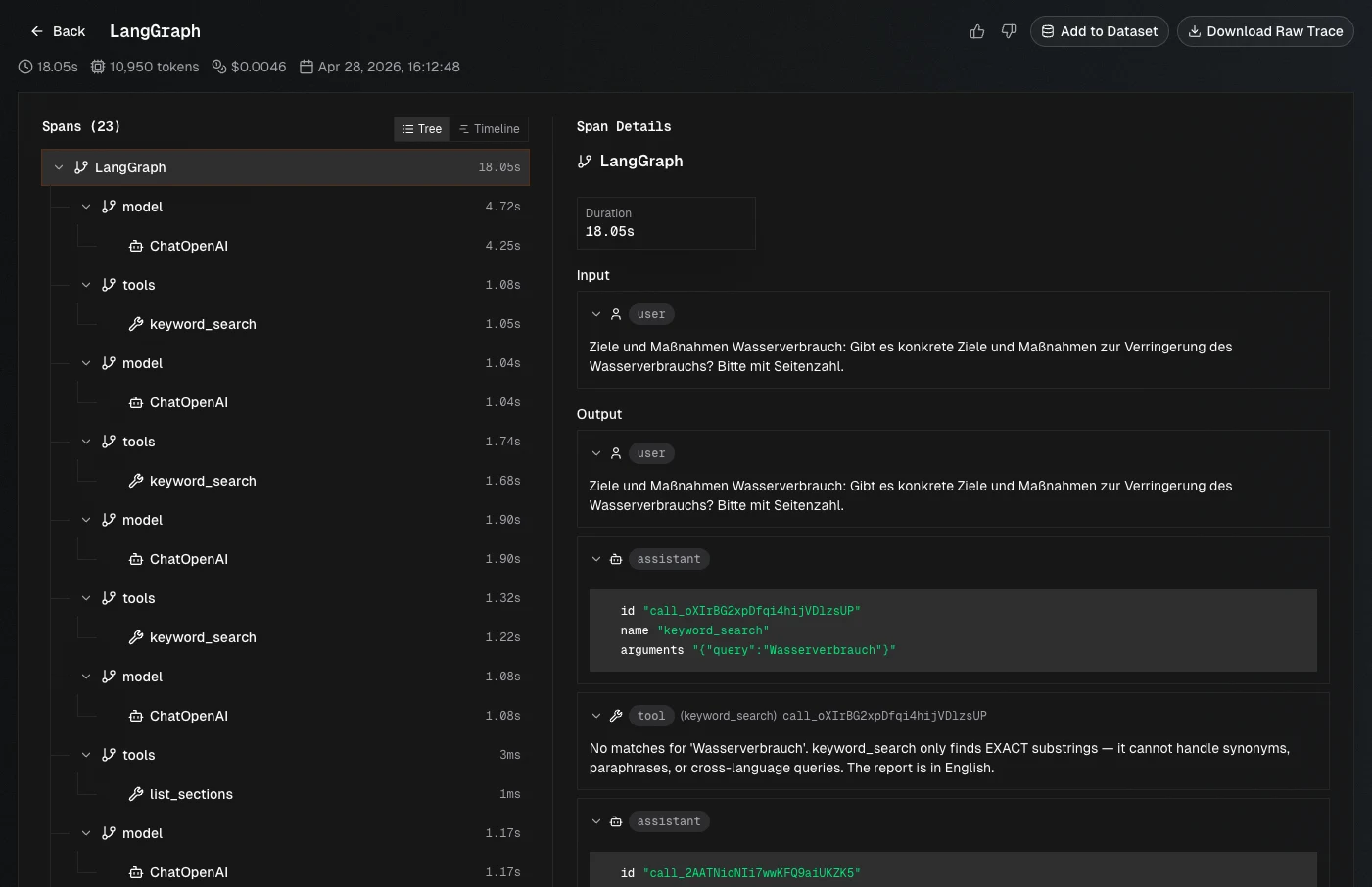
Task: Collapse the model 1.04s span
Action: point(86,363)
